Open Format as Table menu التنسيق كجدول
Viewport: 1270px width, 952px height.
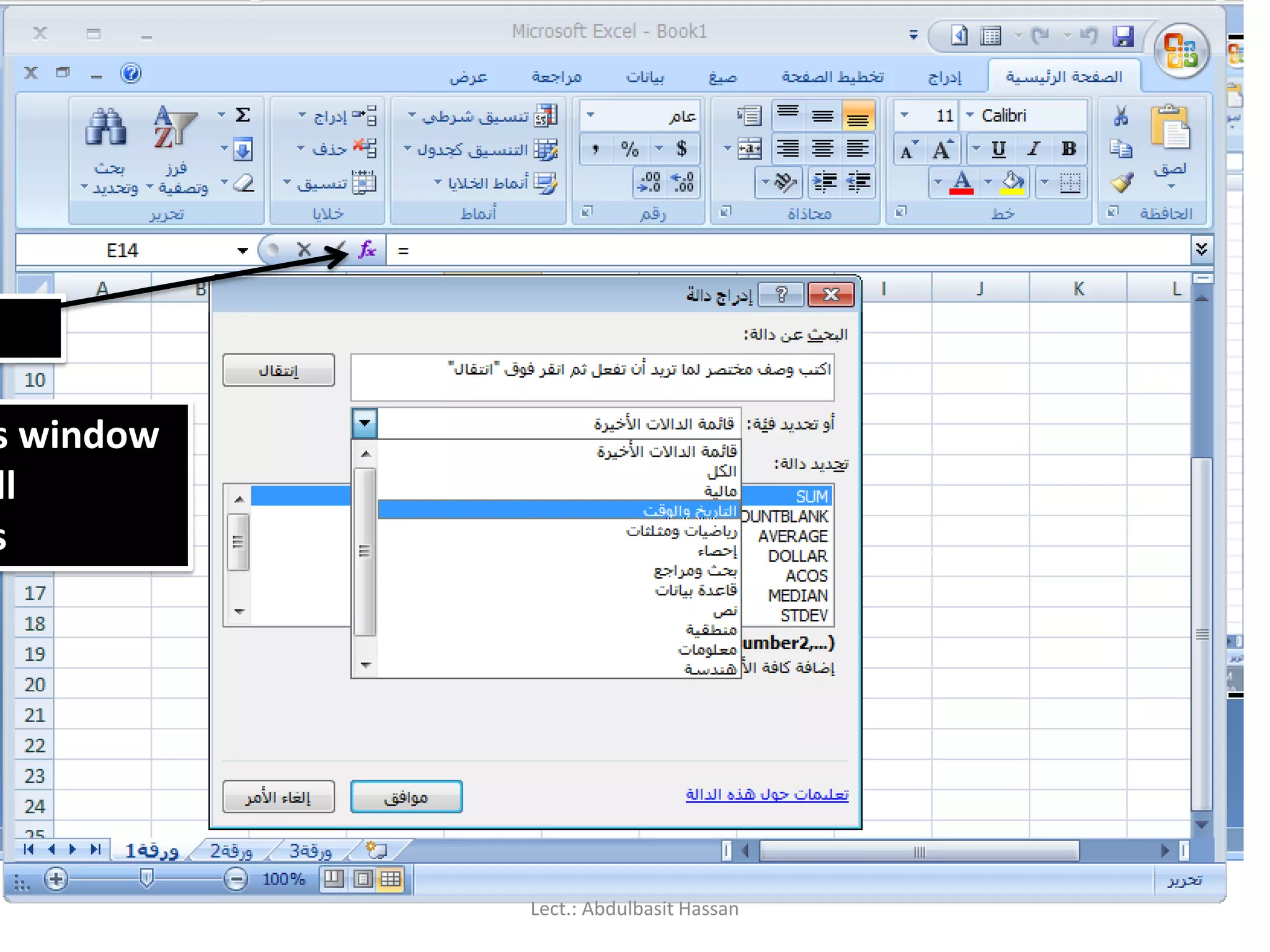click(x=481, y=149)
